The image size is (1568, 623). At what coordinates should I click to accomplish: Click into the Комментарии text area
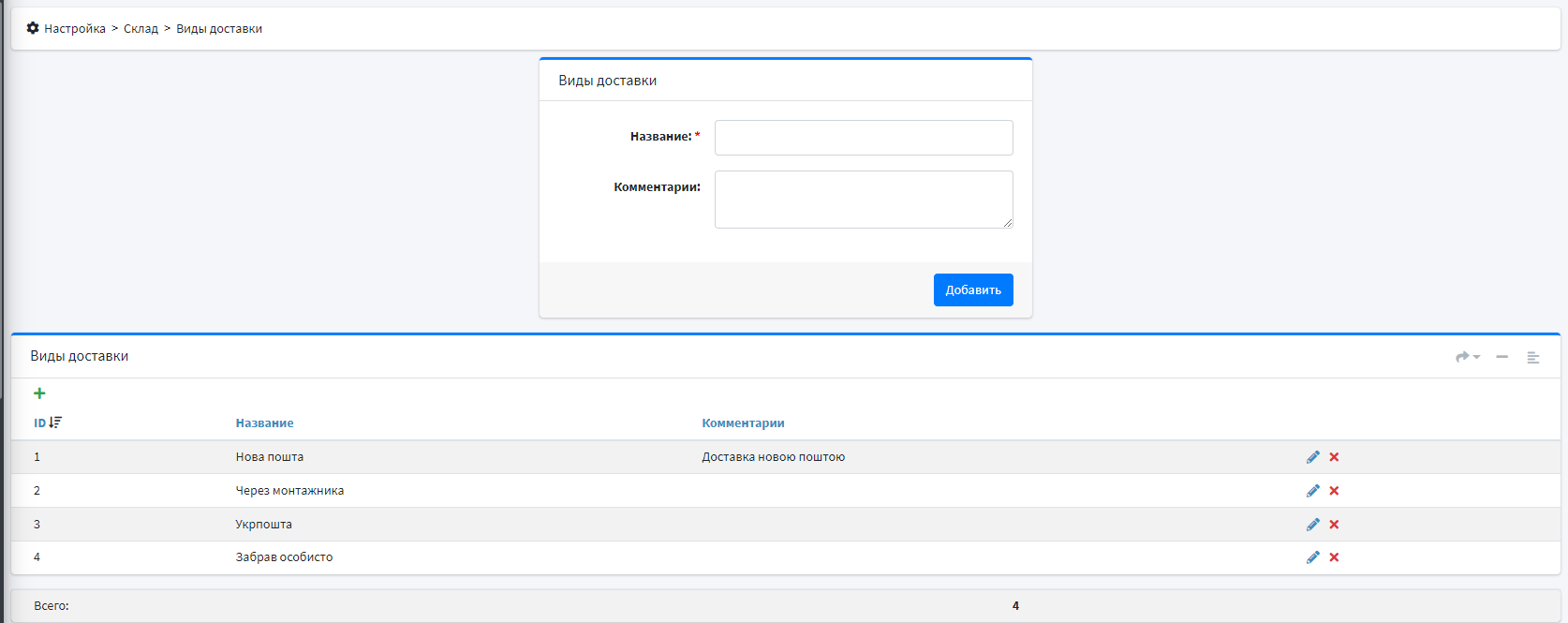863,199
